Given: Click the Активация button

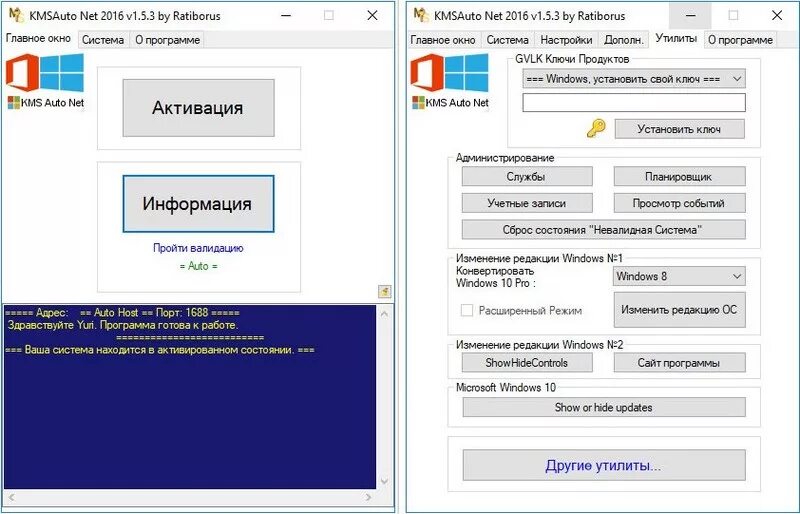Looking at the screenshot, I should point(198,108).
